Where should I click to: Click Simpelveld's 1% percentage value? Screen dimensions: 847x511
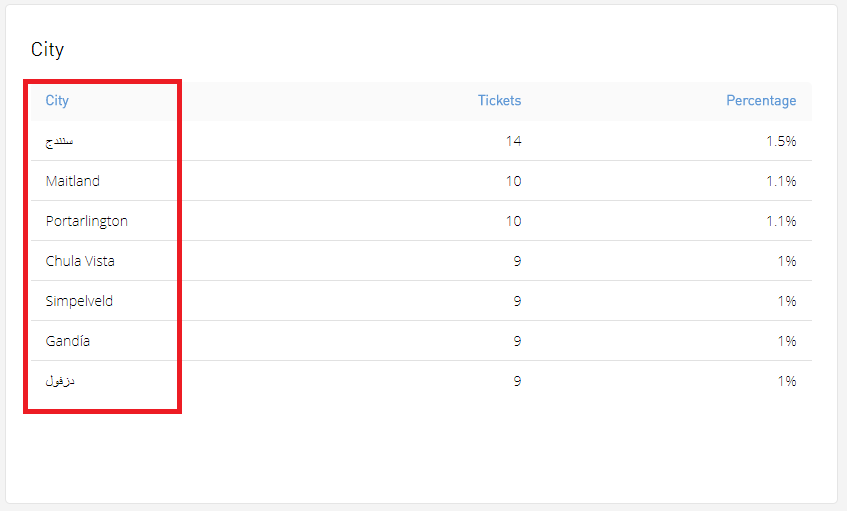tap(786, 301)
